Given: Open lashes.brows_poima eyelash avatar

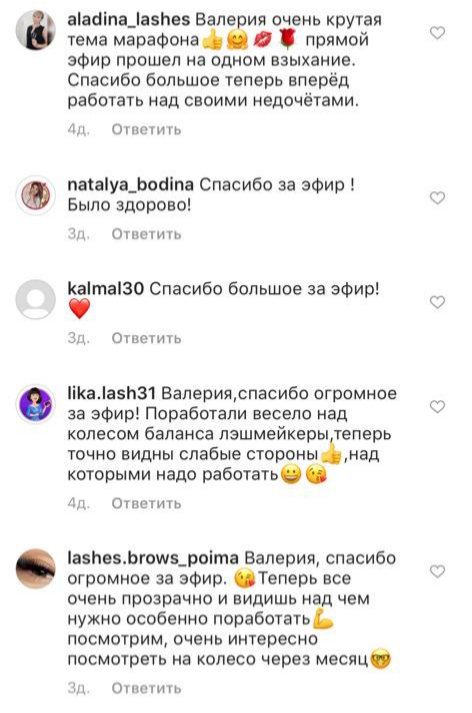Looking at the screenshot, I should [x=35, y=568].
